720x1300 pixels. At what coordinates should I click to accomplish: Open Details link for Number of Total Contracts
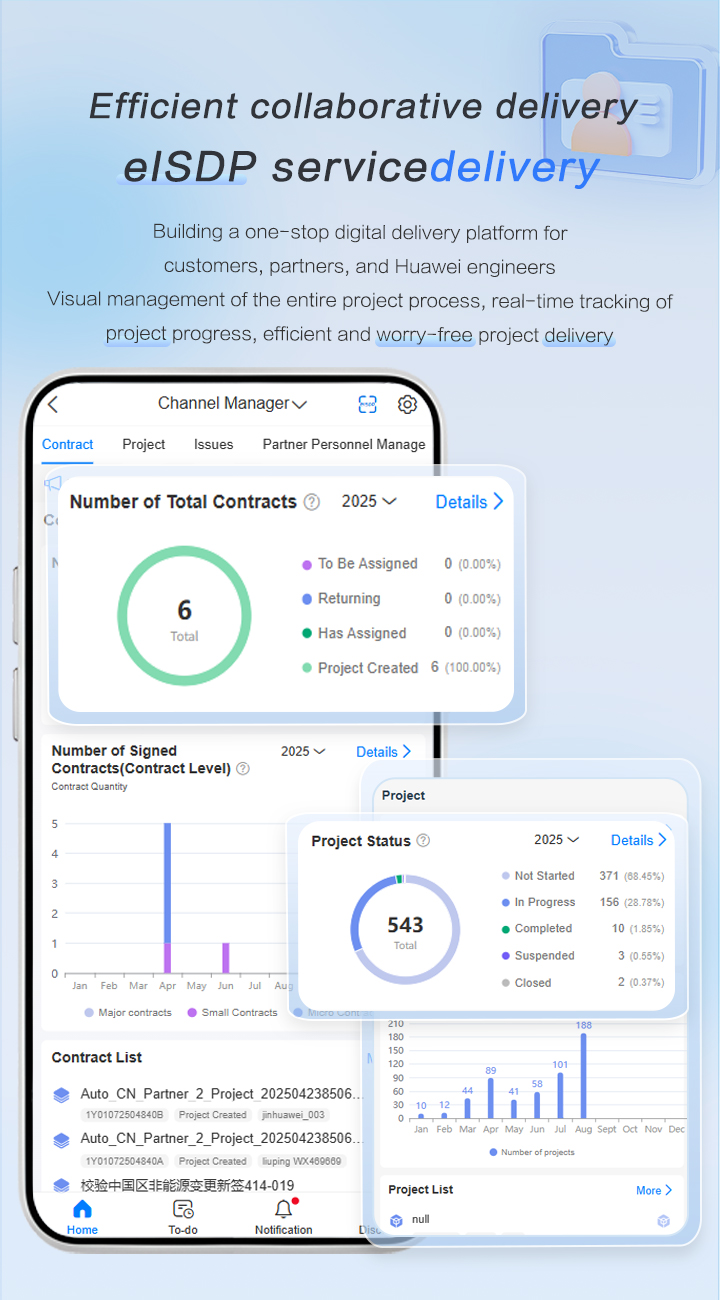pyautogui.click(x=469, y=502)
